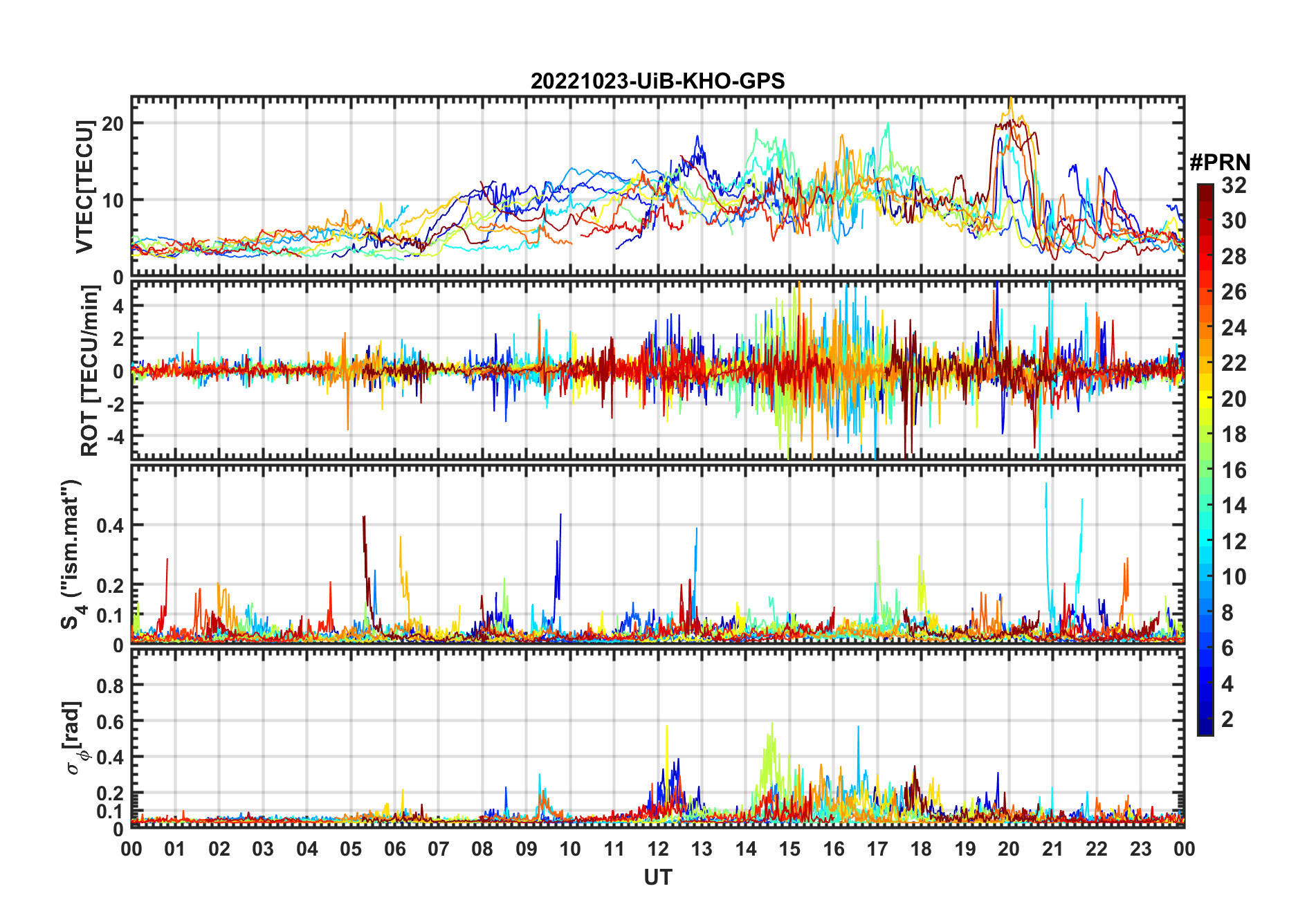1316x920 pixels.
Task: Click the S4 ("ism.mat") y-axis label
Action: pyautogui.click(x=73, y=554)
